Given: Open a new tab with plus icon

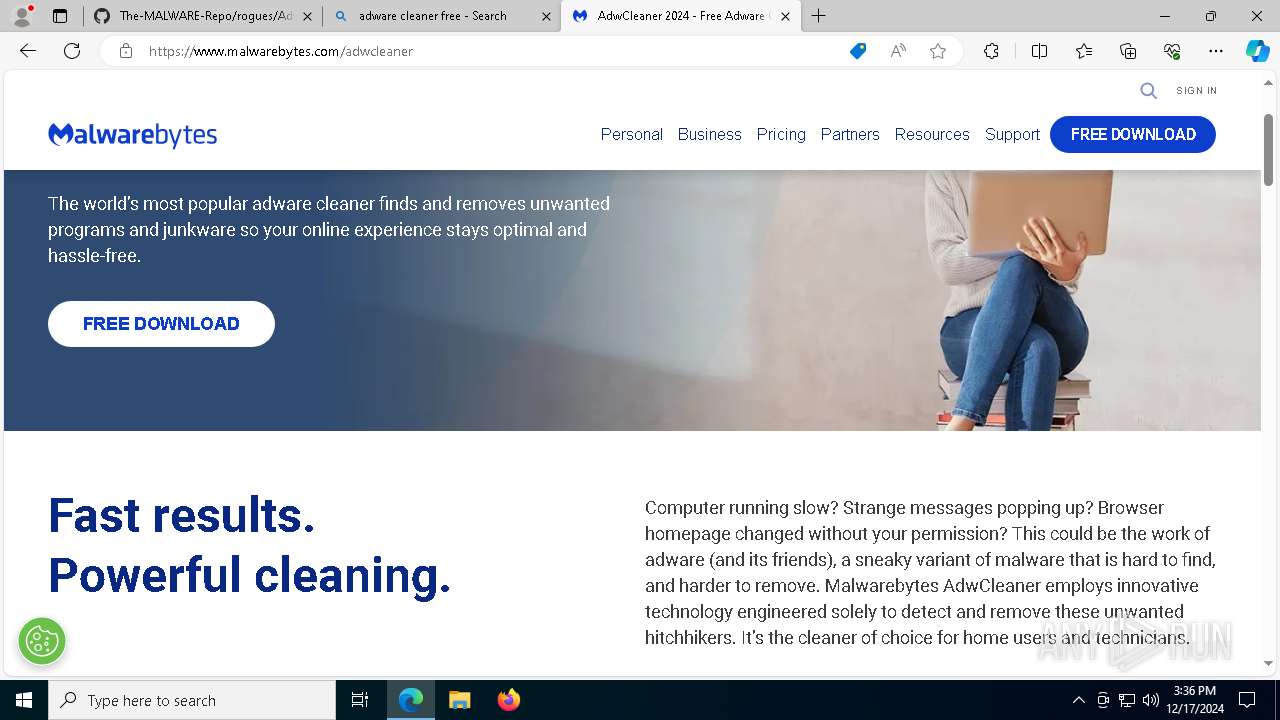Looking at the screenshot, I should pyautogui.click(x=819, y=16).
